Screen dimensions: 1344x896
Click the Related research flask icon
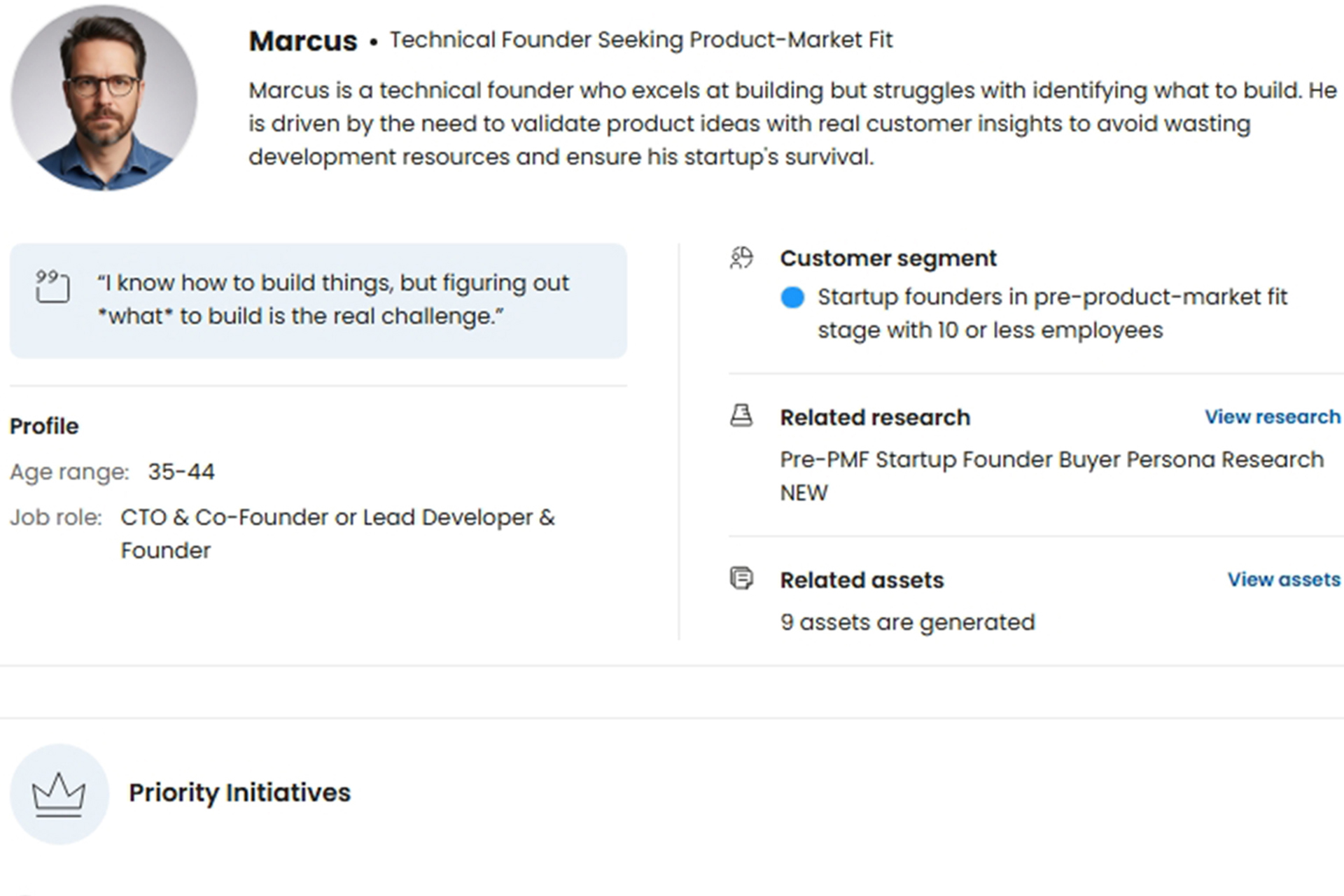point(741,416)
